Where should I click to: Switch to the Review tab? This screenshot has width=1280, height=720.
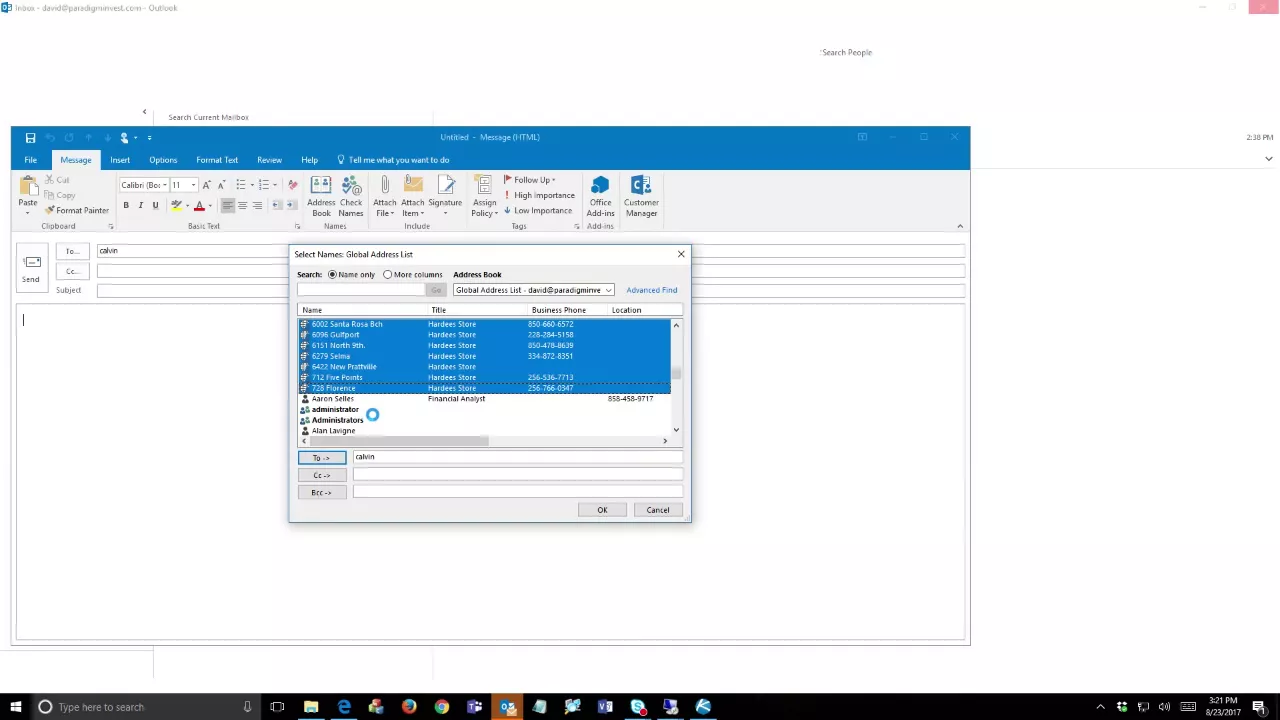tap(269, 160)
